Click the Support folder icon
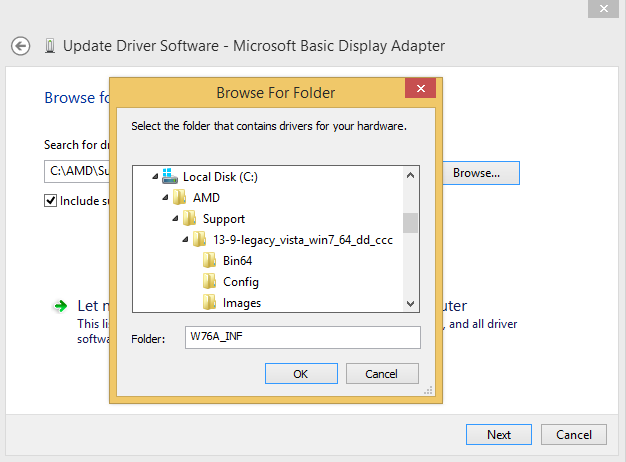 tap(190, 219)
